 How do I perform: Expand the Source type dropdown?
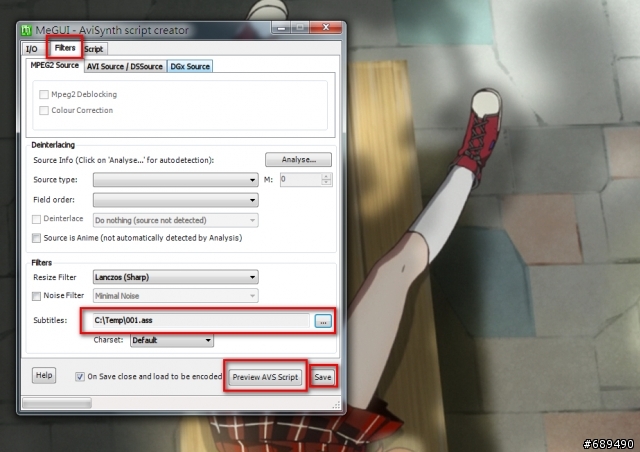[176, 180]
